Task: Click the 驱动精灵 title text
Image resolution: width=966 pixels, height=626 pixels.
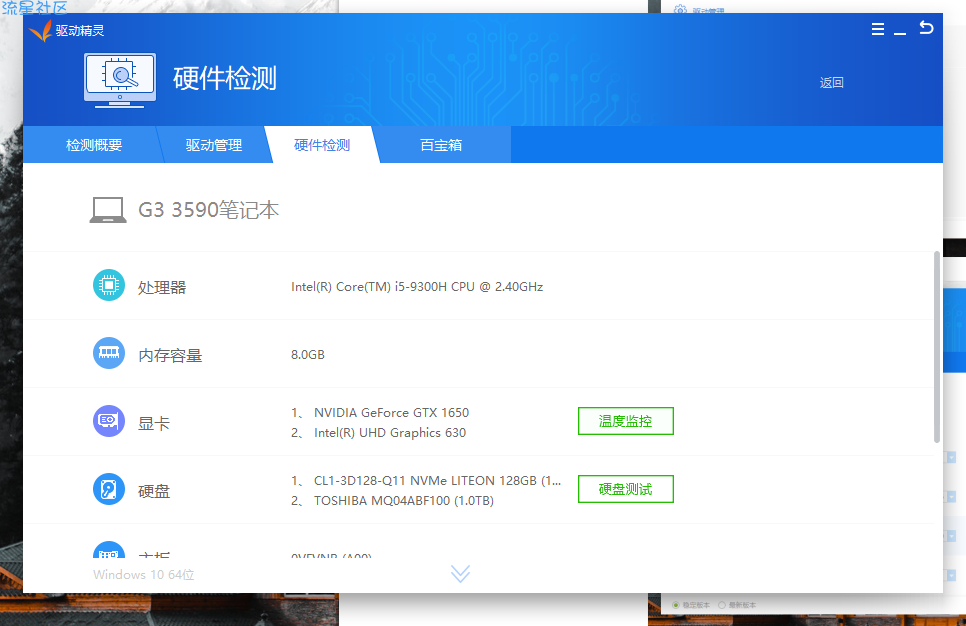Action: pyautogui.click(x=80, y=31)
